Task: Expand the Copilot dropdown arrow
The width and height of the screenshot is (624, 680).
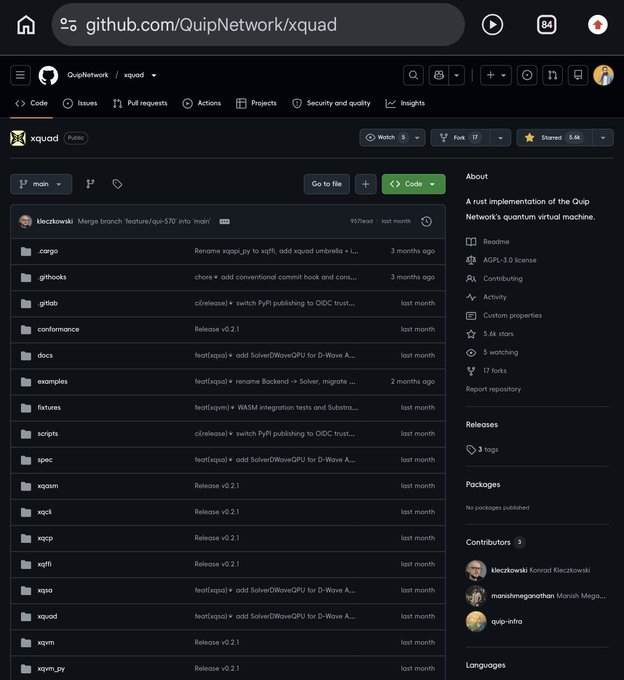Action: tap(457, 75)
